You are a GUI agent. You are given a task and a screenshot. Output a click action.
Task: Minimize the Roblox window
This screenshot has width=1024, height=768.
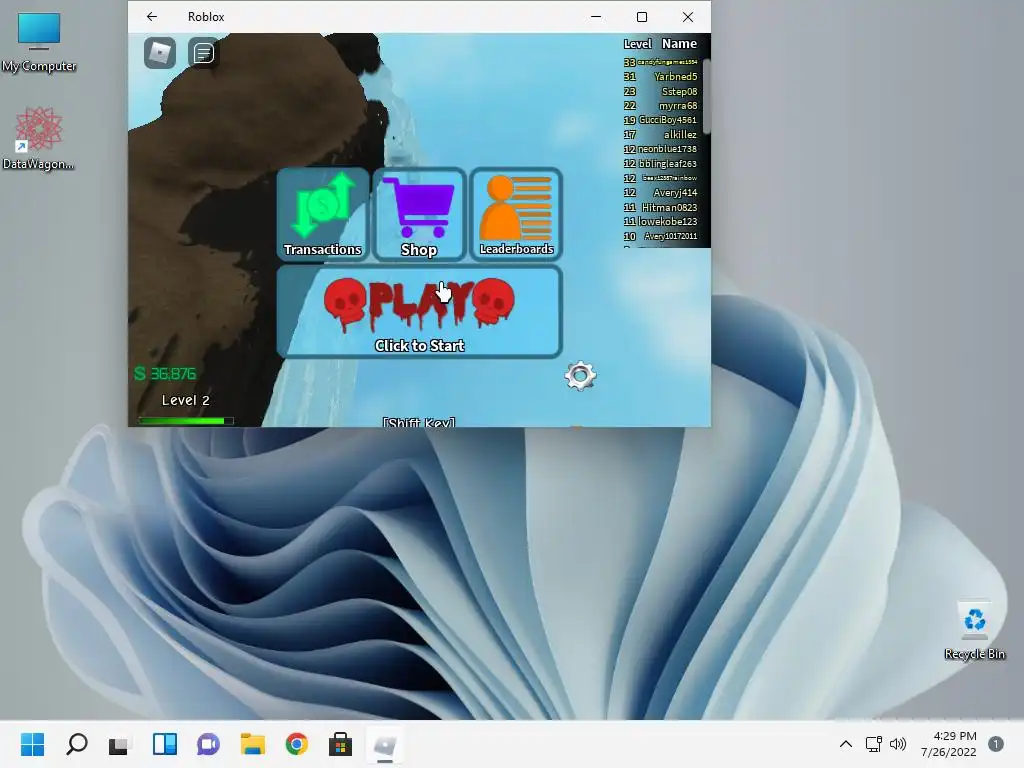(x=596, y=17)
